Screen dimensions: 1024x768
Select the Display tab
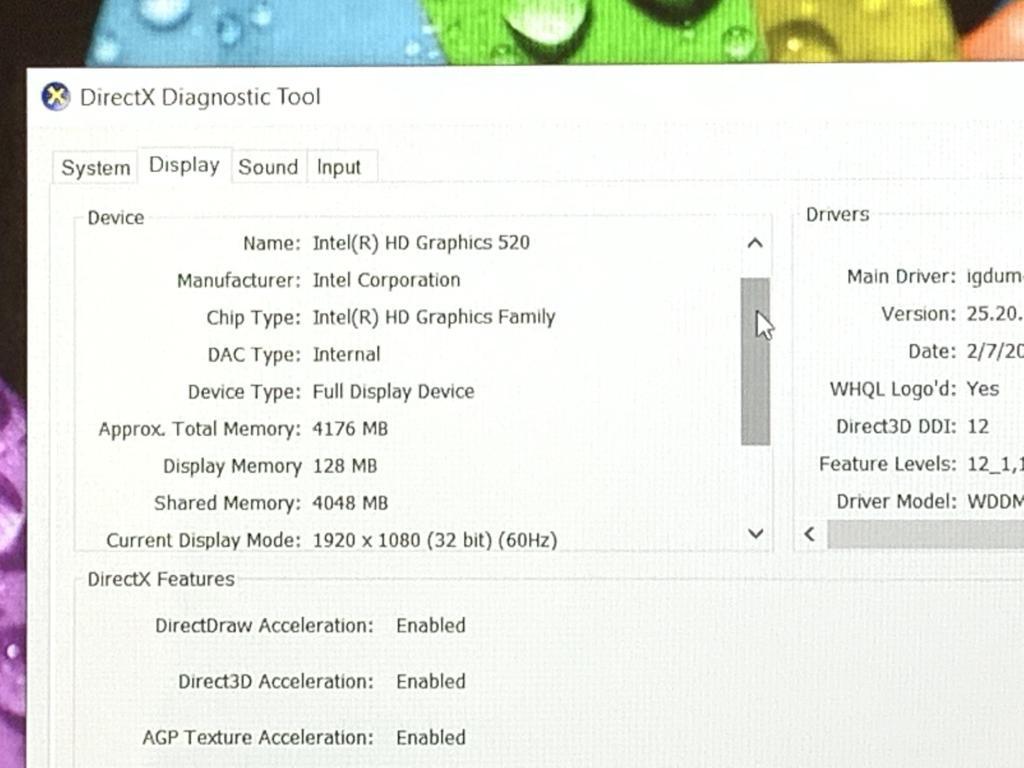click(184, 165)
